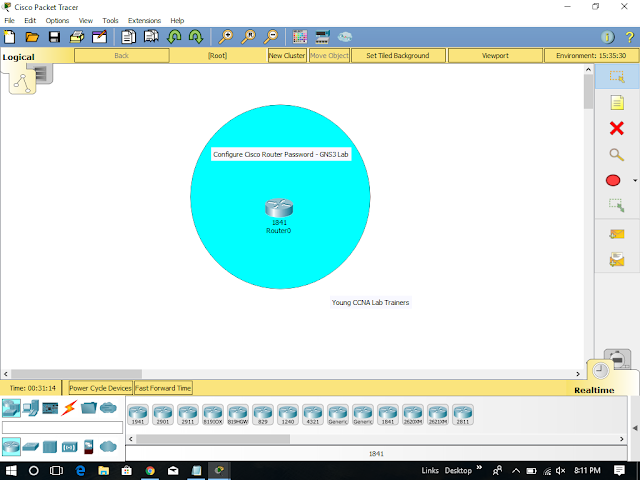Undo with the left green arrow
The height and width of the screenshot is (480, 640).
click(174, 37)
